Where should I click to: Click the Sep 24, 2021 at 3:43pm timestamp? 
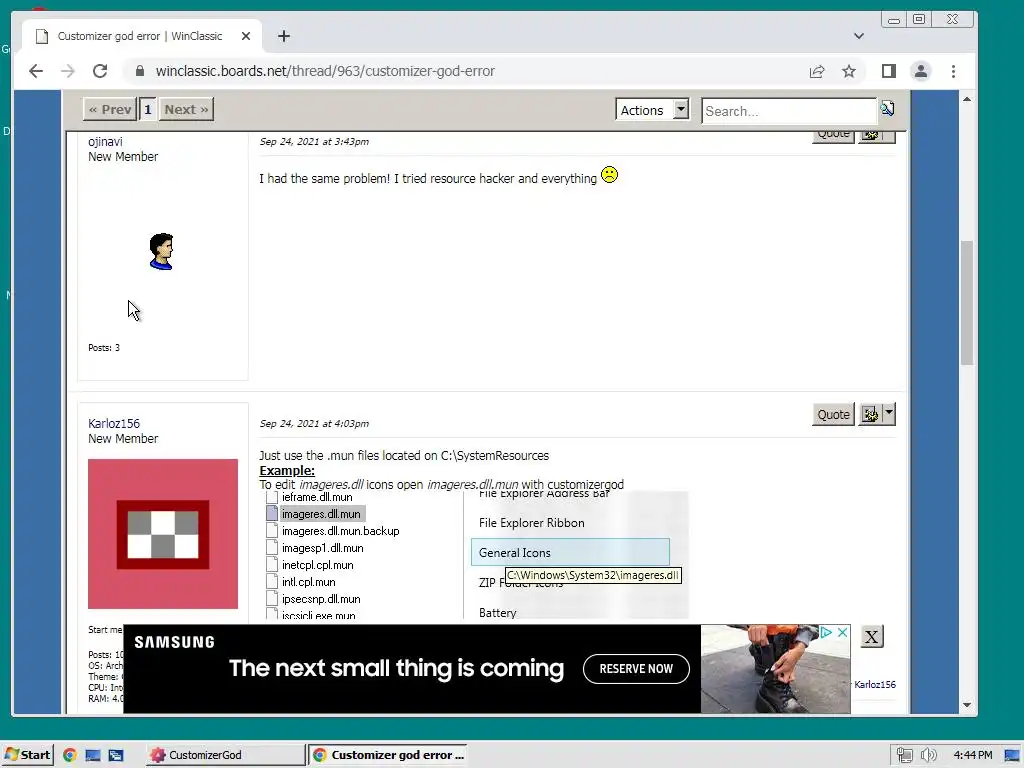coord(314,141)
